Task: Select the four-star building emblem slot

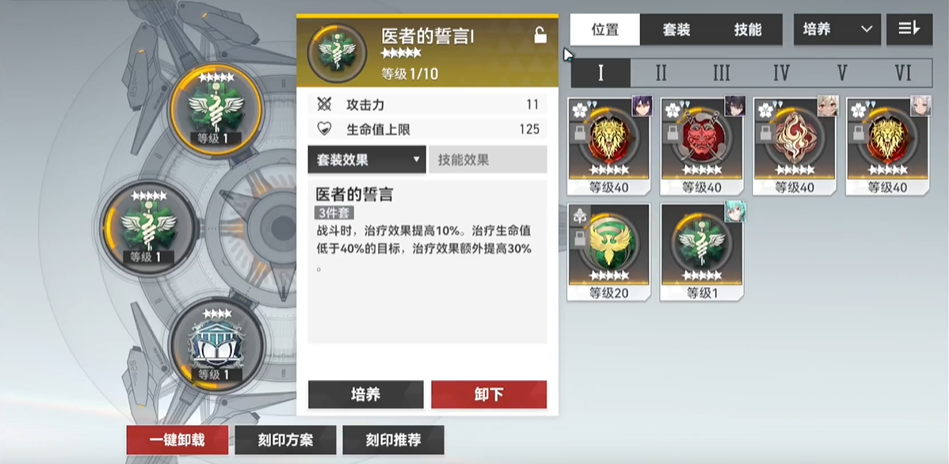Action: click(x=216, y=346)
